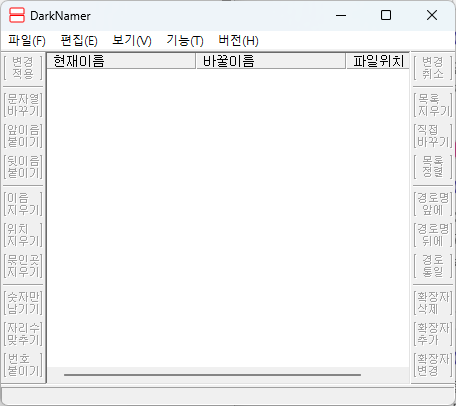
Task: Maximize the DarkNamer window
Action: 386,15
